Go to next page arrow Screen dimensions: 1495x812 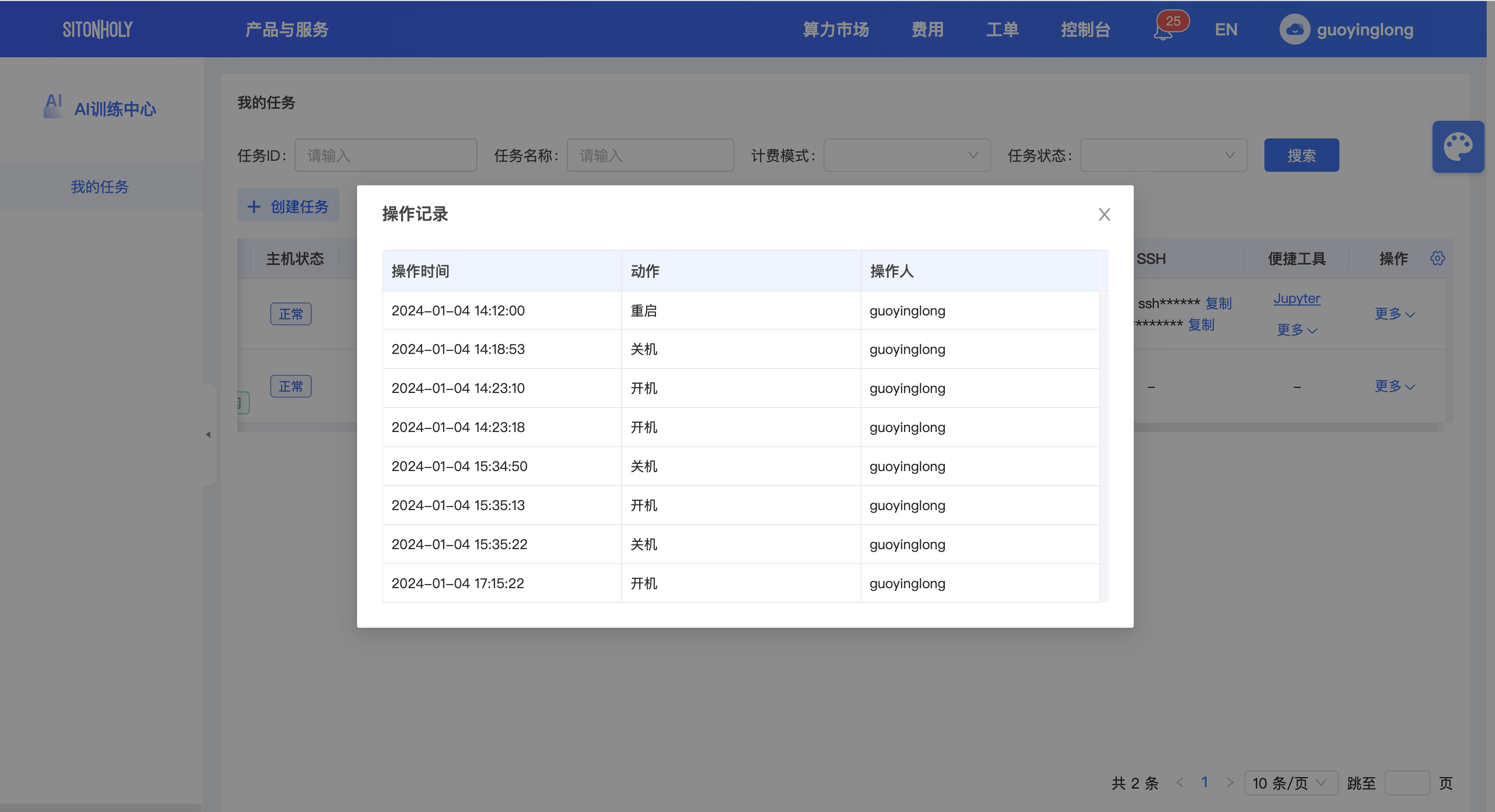[x=1230, y=782]
